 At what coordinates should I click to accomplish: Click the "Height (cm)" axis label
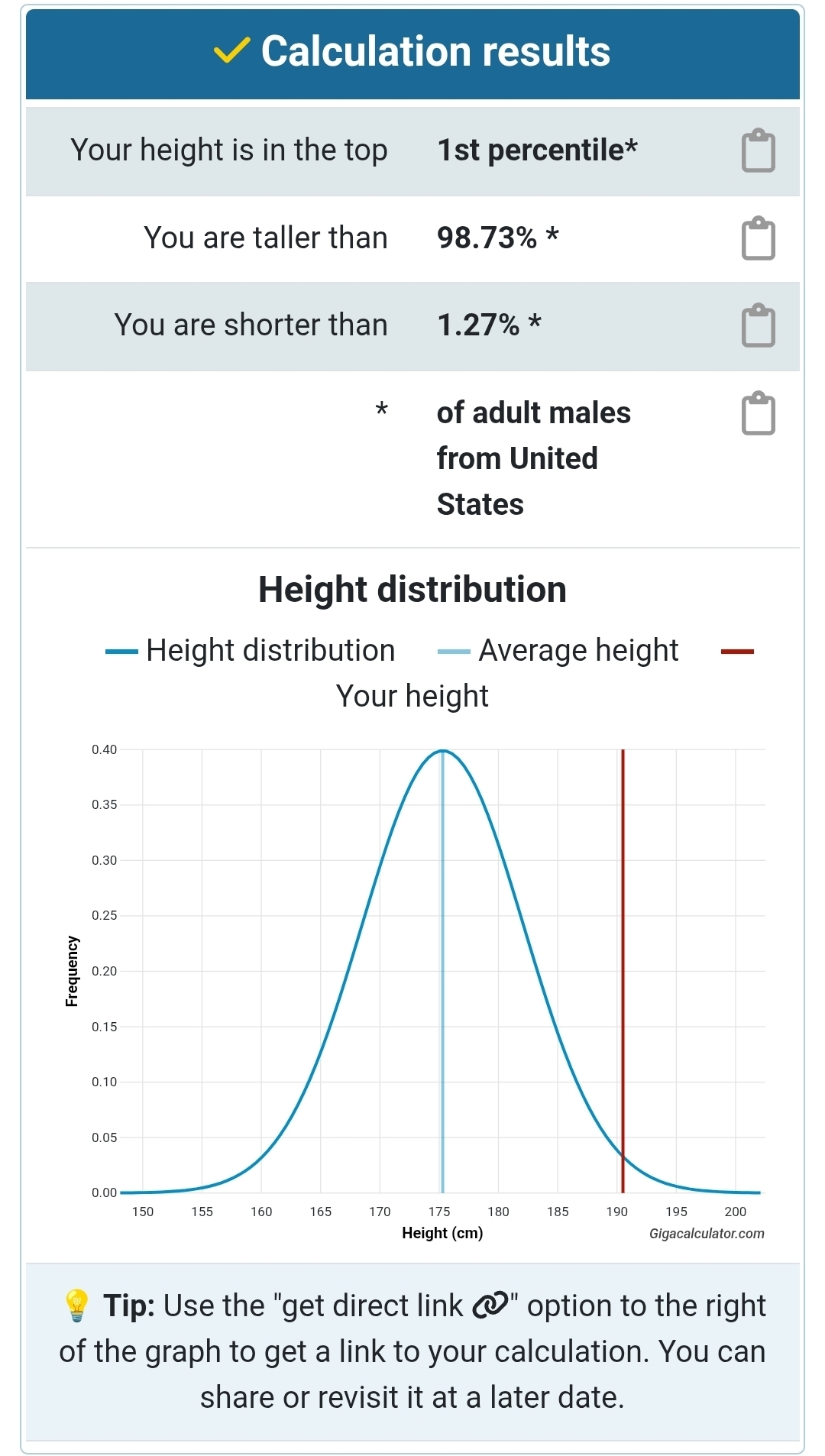[x=442, y=1233]
